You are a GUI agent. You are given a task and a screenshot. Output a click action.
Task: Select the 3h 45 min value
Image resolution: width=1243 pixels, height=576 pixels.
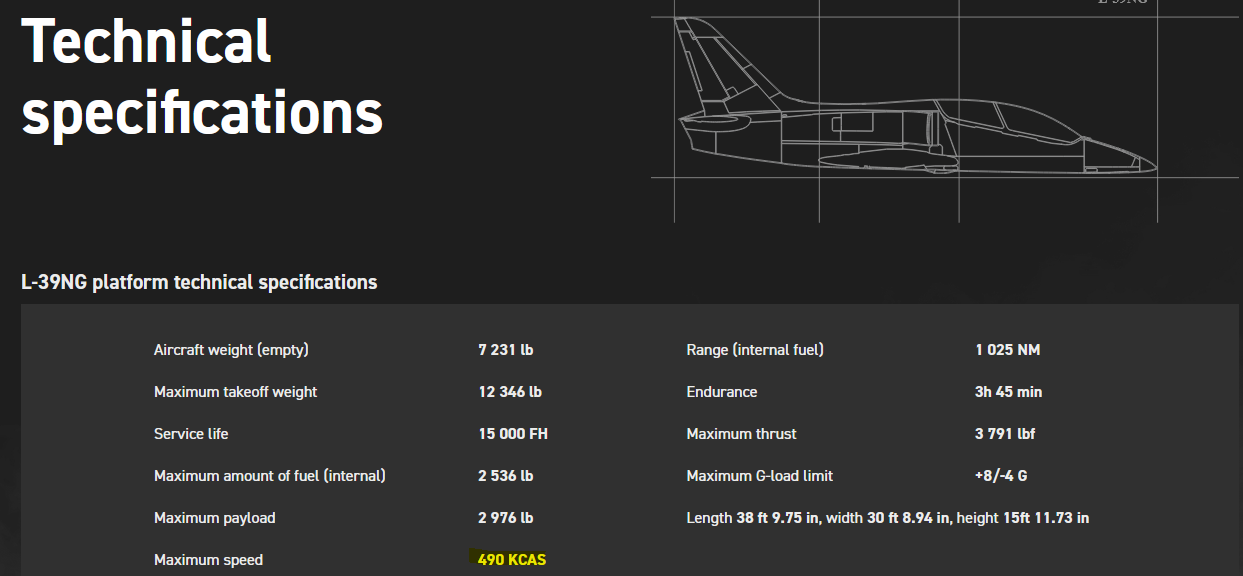click(x=1009, y=392)
